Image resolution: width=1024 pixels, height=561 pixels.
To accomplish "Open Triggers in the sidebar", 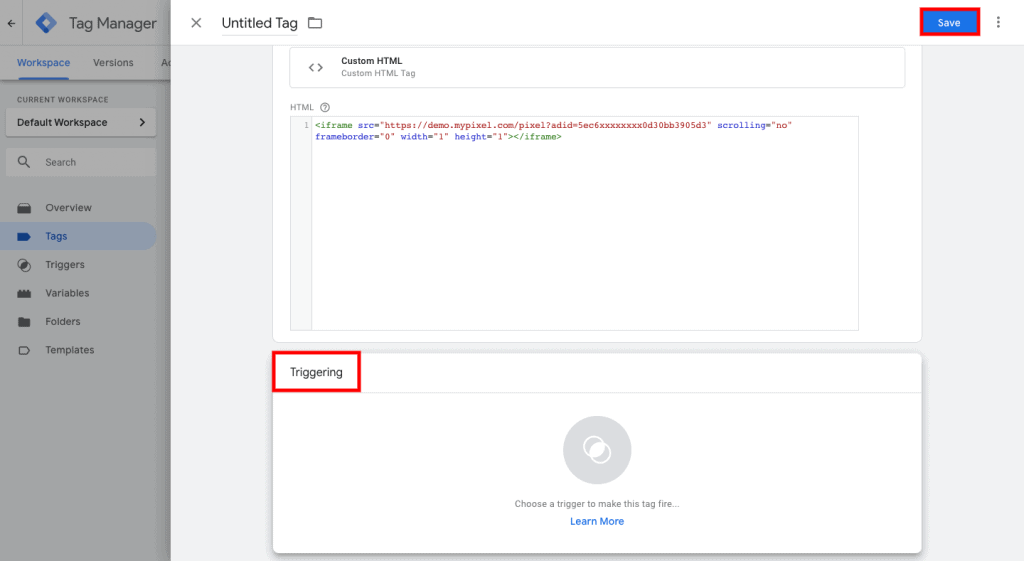I will coord(65,265).
